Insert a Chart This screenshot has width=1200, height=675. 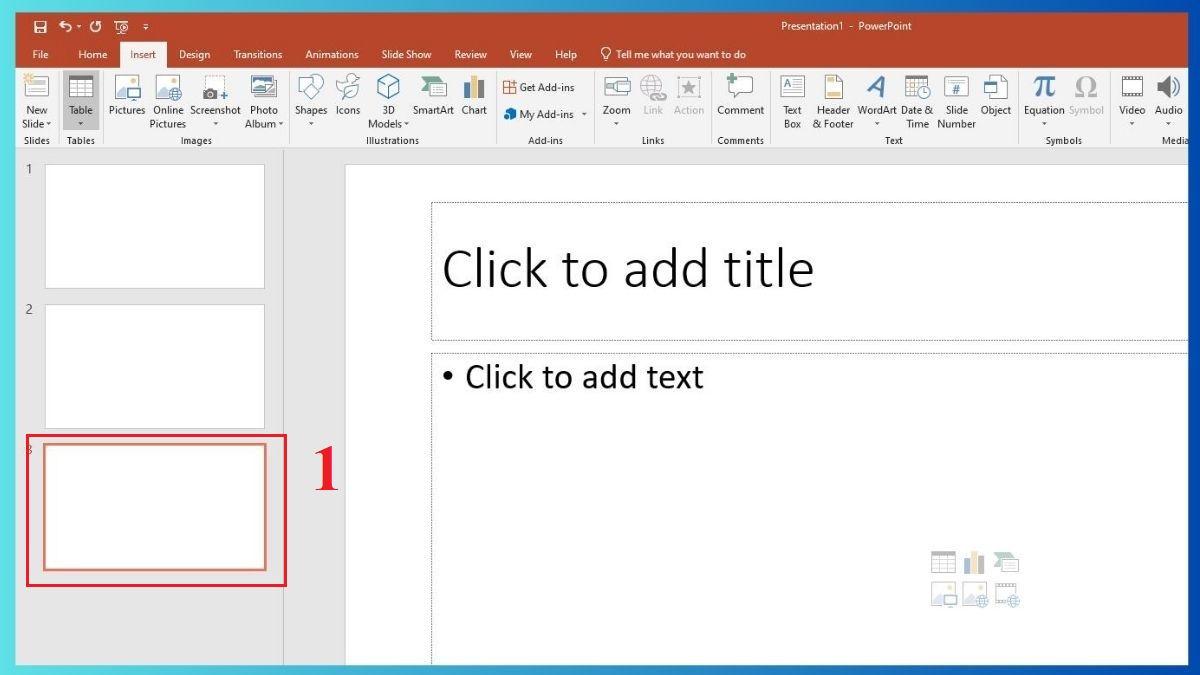(473, 95)
